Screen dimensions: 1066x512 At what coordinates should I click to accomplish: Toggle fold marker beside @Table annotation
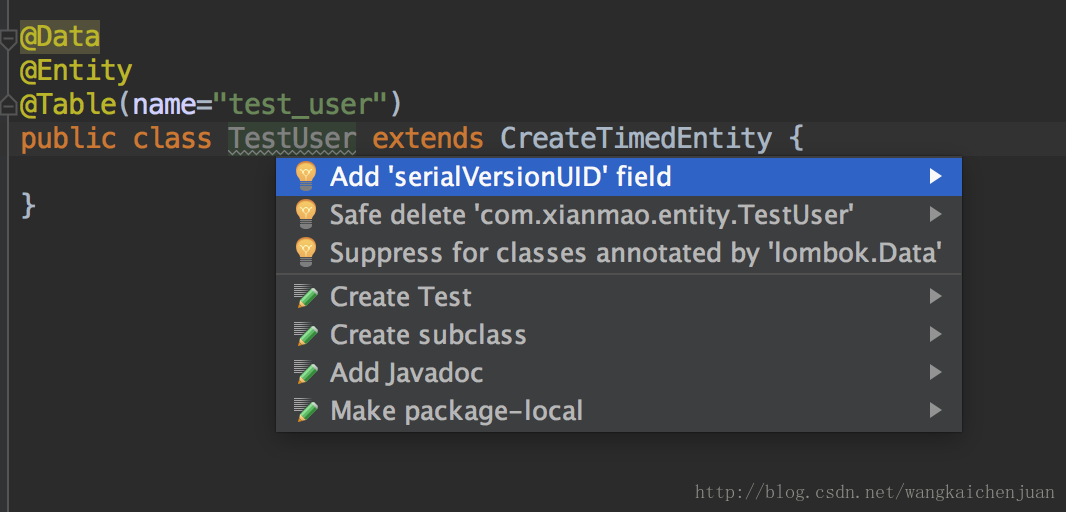(8, 105)
